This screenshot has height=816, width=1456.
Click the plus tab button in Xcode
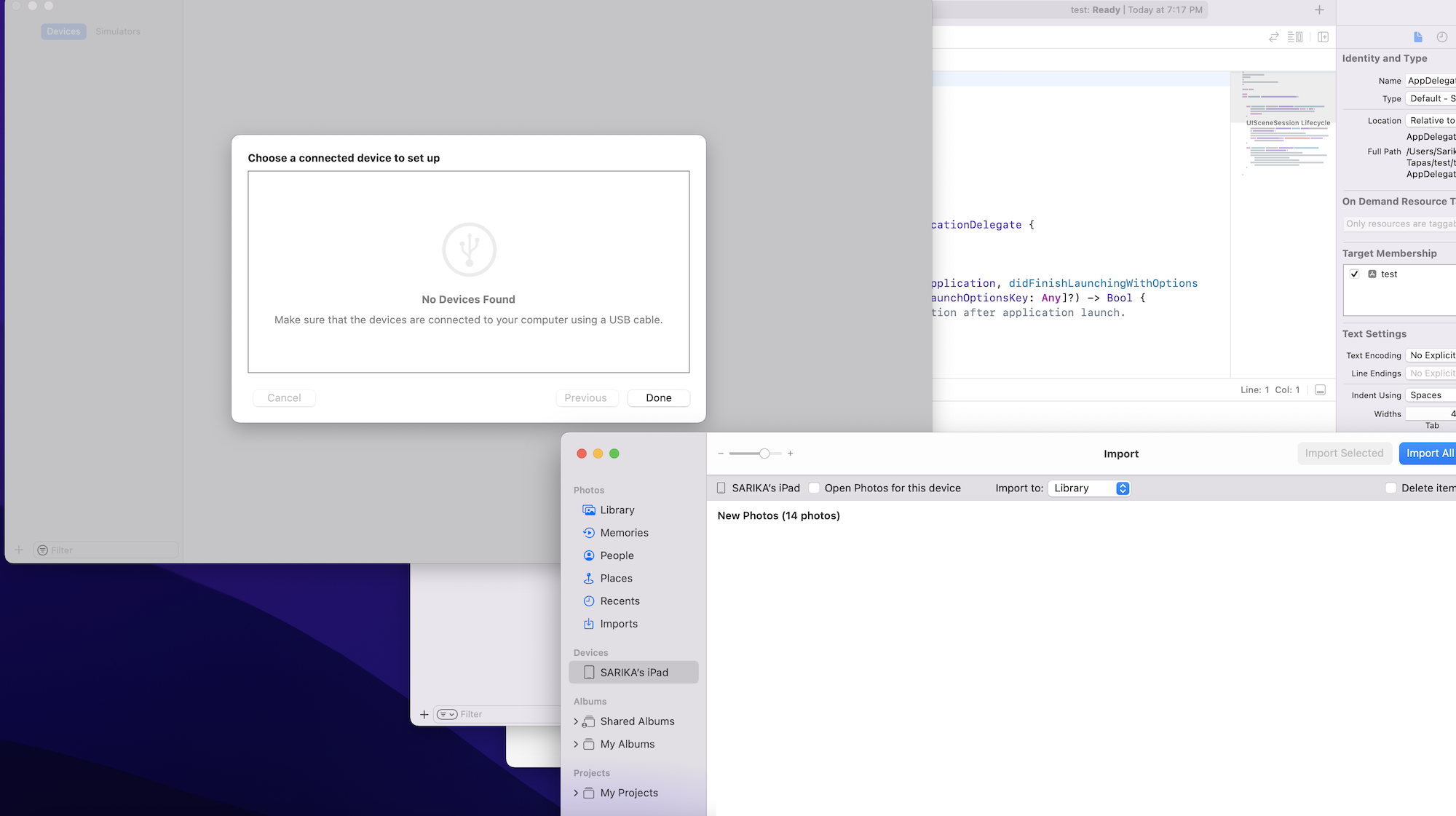(1319, 10)
